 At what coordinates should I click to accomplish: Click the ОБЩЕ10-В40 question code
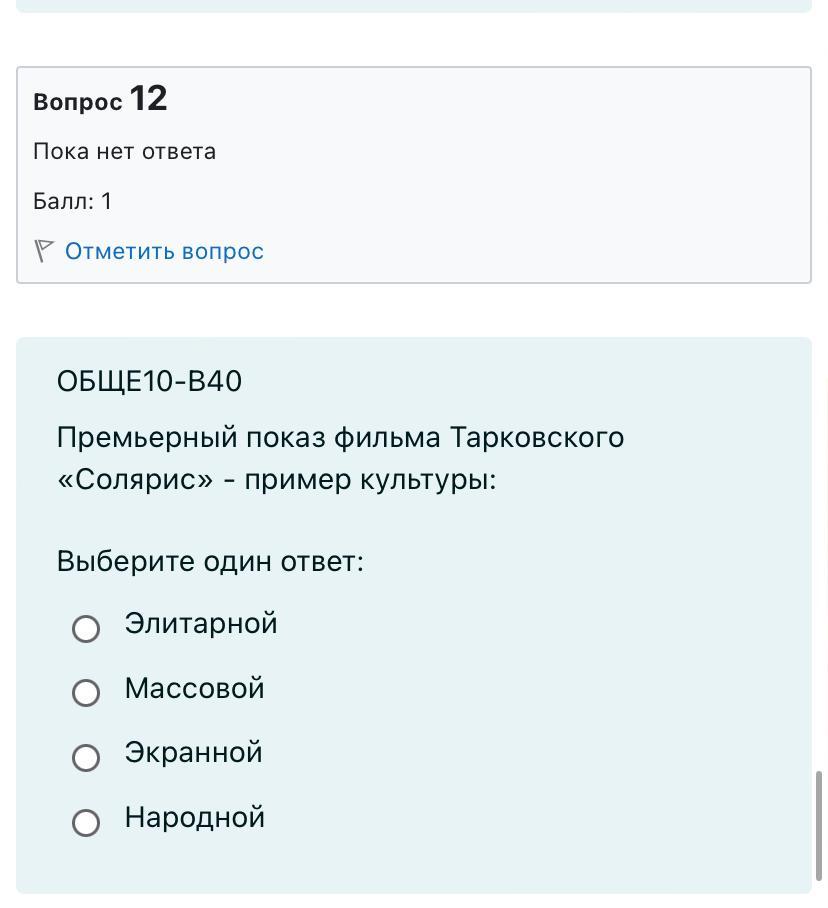[149, 381]
